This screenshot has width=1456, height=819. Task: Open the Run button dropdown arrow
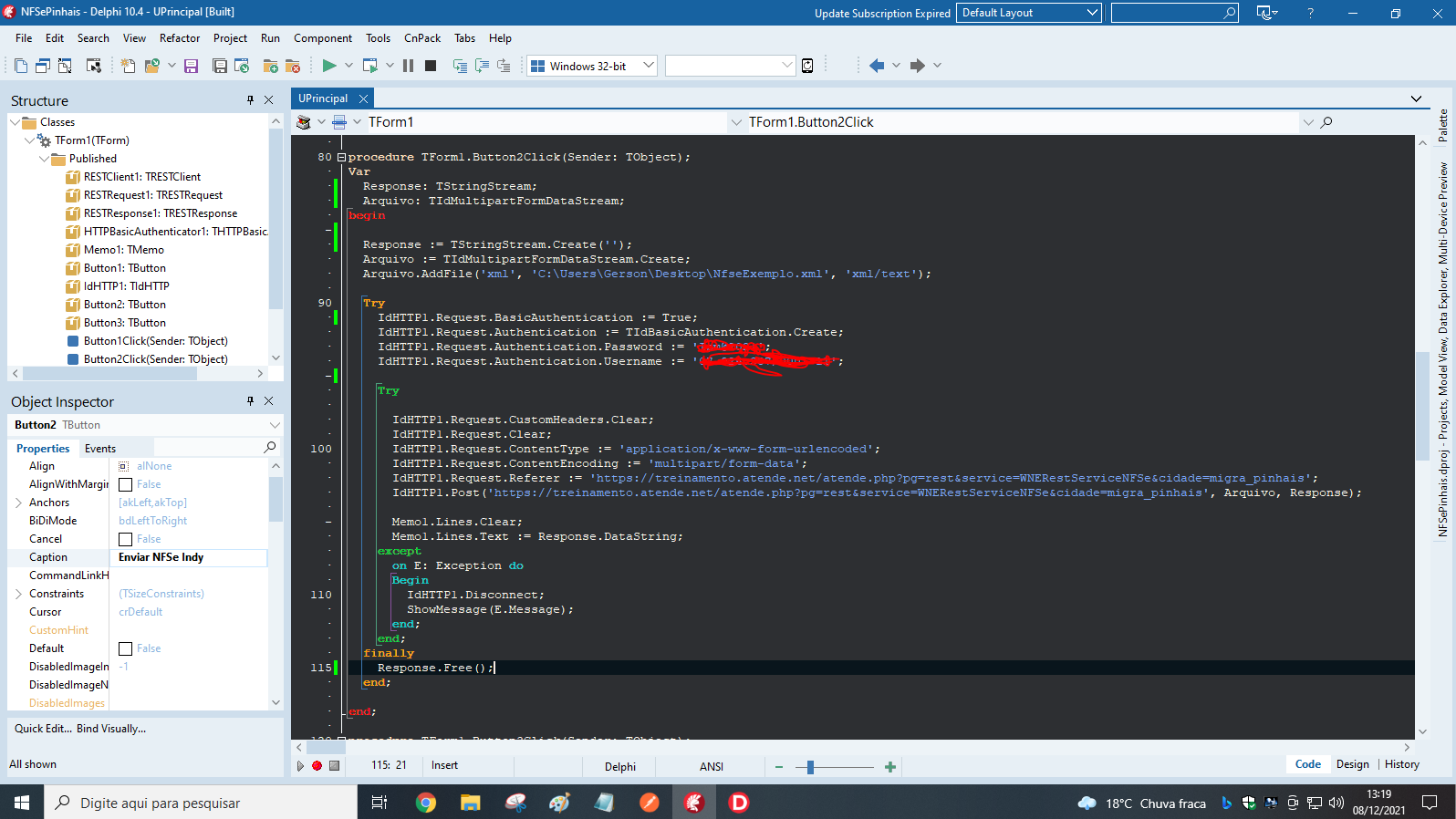pyautogui.click(x=348, y=66)
